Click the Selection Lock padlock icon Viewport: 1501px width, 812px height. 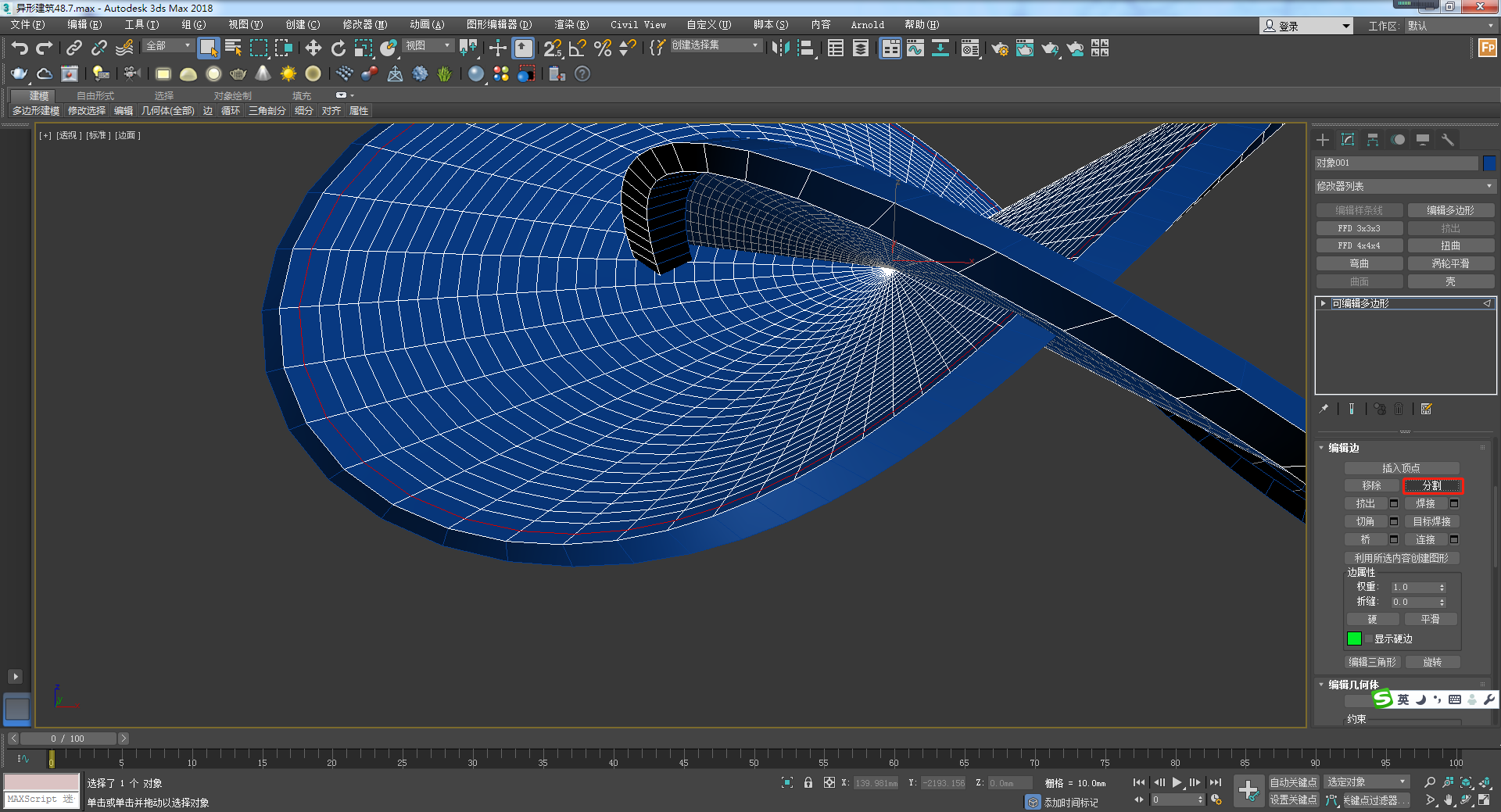tap(808, 782)
